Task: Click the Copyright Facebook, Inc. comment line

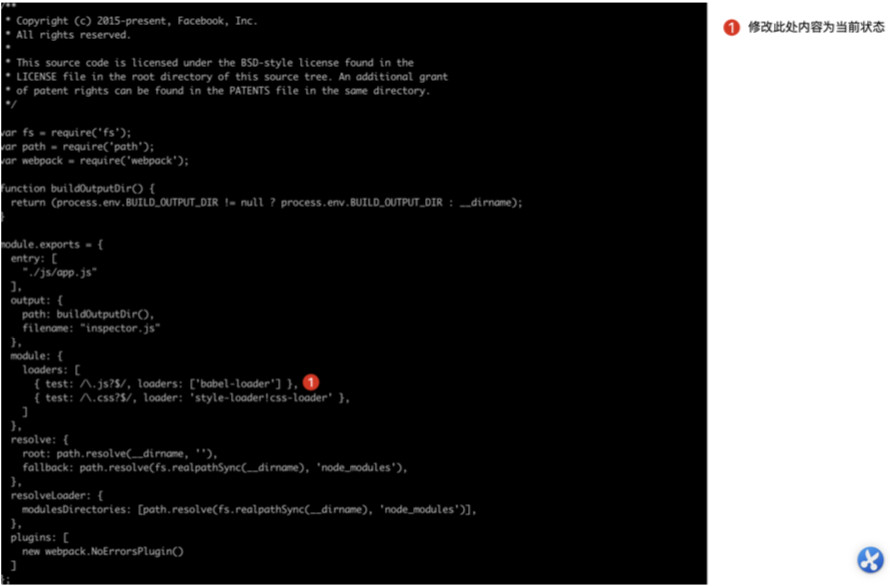Action: 132,21
